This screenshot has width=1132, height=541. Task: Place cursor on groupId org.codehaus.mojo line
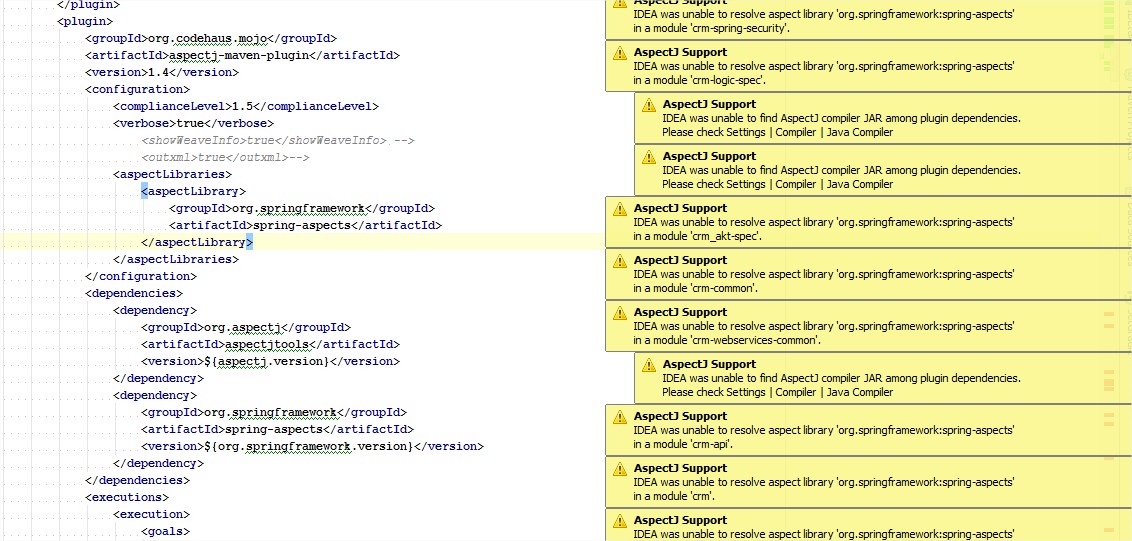(x=211, y=38)
